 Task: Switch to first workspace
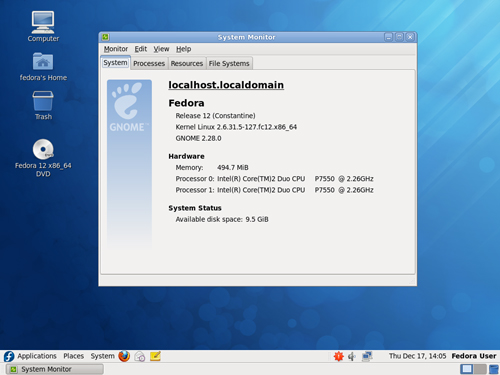(x=467, y=369)
